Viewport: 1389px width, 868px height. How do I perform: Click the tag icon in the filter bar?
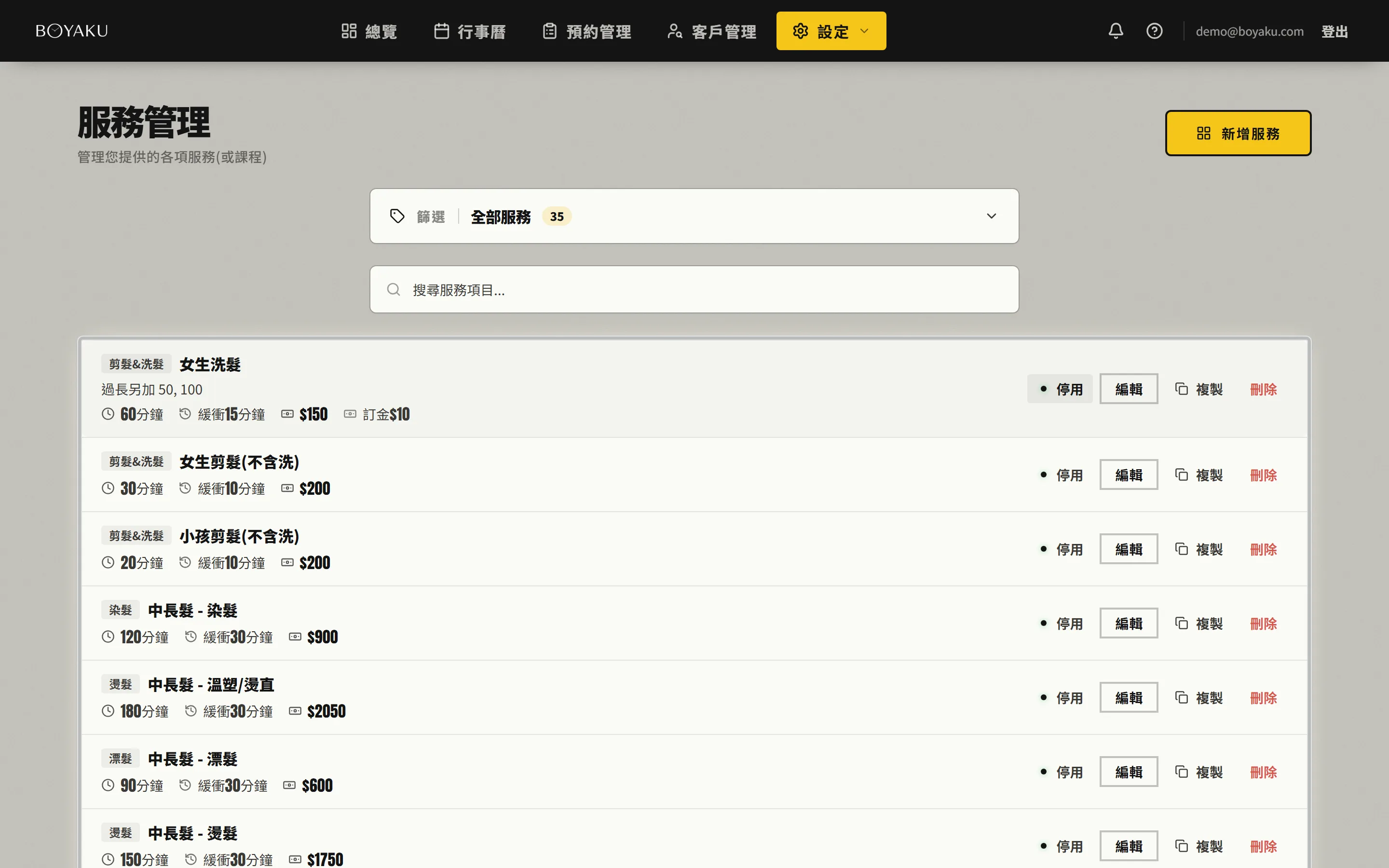click(x=397, y=216)
